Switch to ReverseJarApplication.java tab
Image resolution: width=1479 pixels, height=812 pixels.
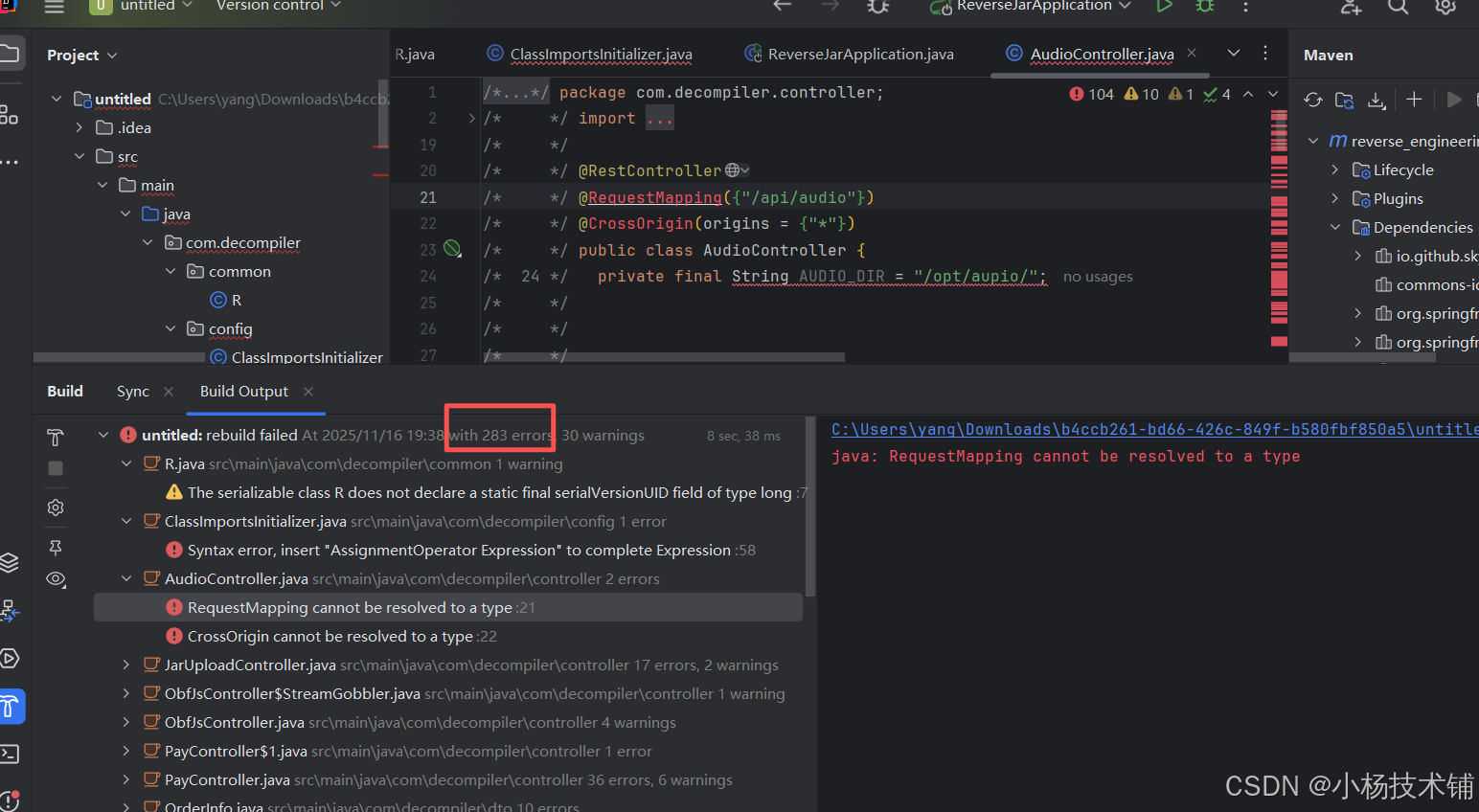point(851,54)
